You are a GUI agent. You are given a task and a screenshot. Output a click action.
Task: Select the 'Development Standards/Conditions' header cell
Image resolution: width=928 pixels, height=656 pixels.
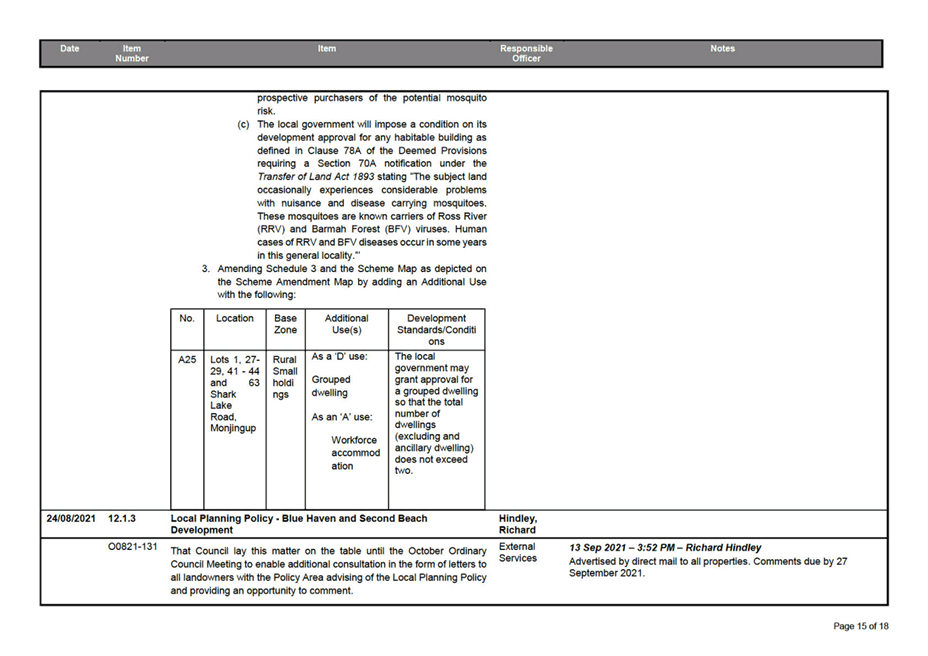[436, 329]
